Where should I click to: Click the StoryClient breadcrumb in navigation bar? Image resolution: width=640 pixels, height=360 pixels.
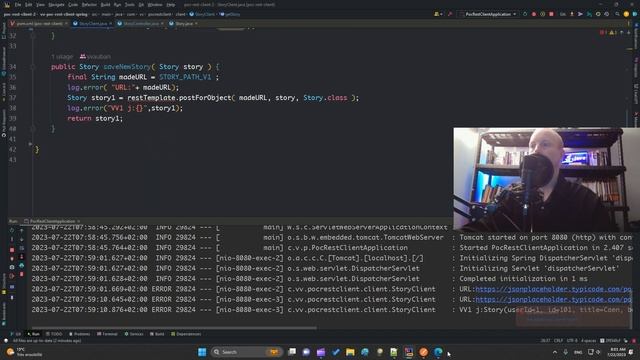coord(202,14)
